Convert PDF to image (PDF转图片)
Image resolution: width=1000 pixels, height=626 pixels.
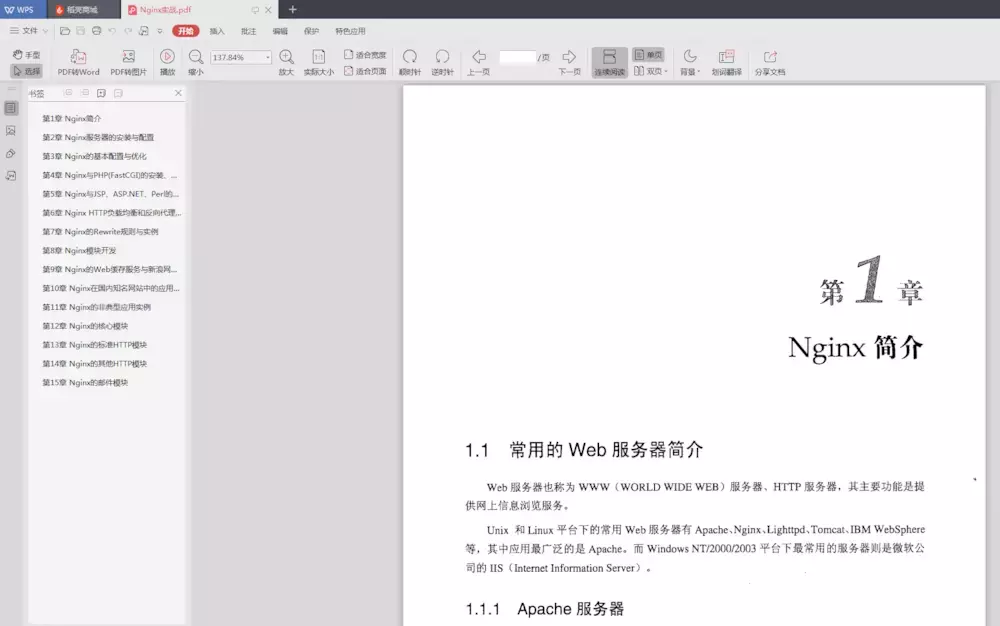tap(128, 62)
